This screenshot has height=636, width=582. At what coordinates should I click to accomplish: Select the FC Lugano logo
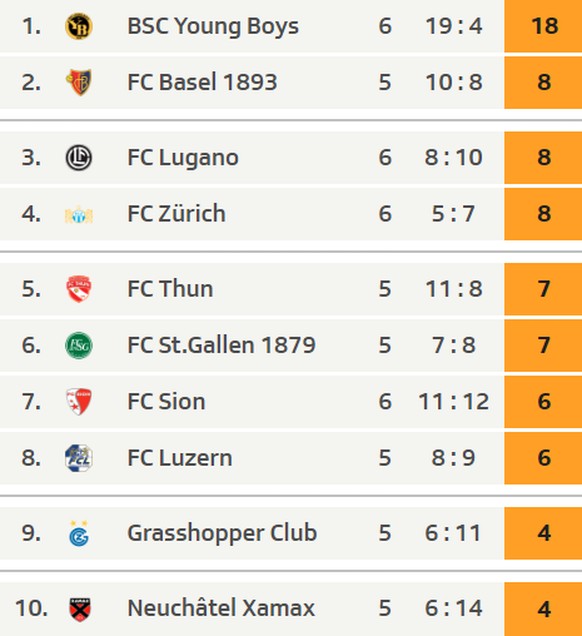click(x=79, y=157)
